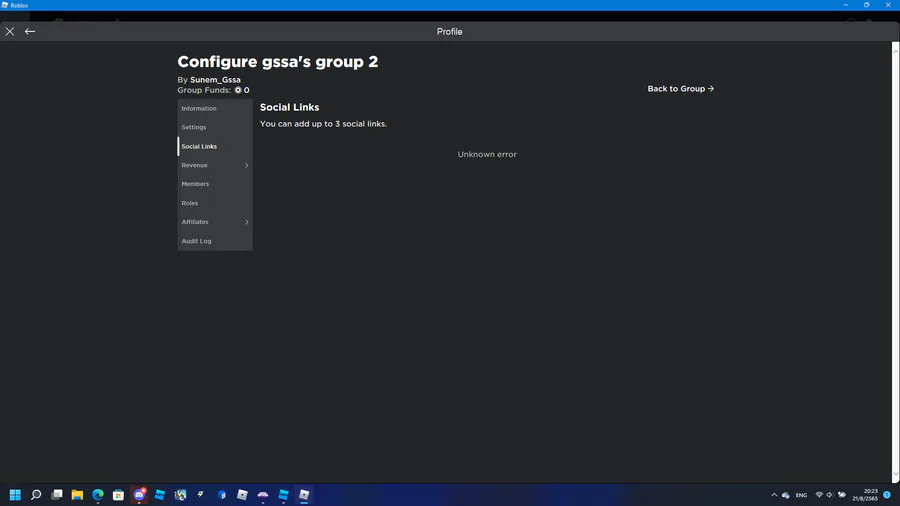The width and height of the screenshot is (900, 506).
Task: Open the clock and date flyout
Action: [x=865, y=495]
